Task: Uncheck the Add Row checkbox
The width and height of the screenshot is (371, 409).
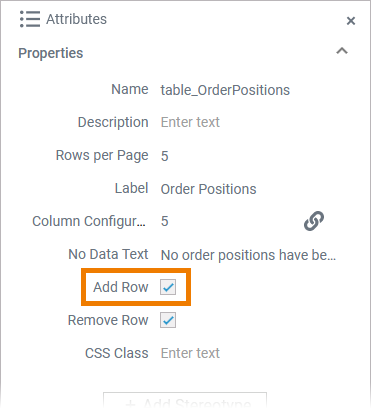Action: 168,287
